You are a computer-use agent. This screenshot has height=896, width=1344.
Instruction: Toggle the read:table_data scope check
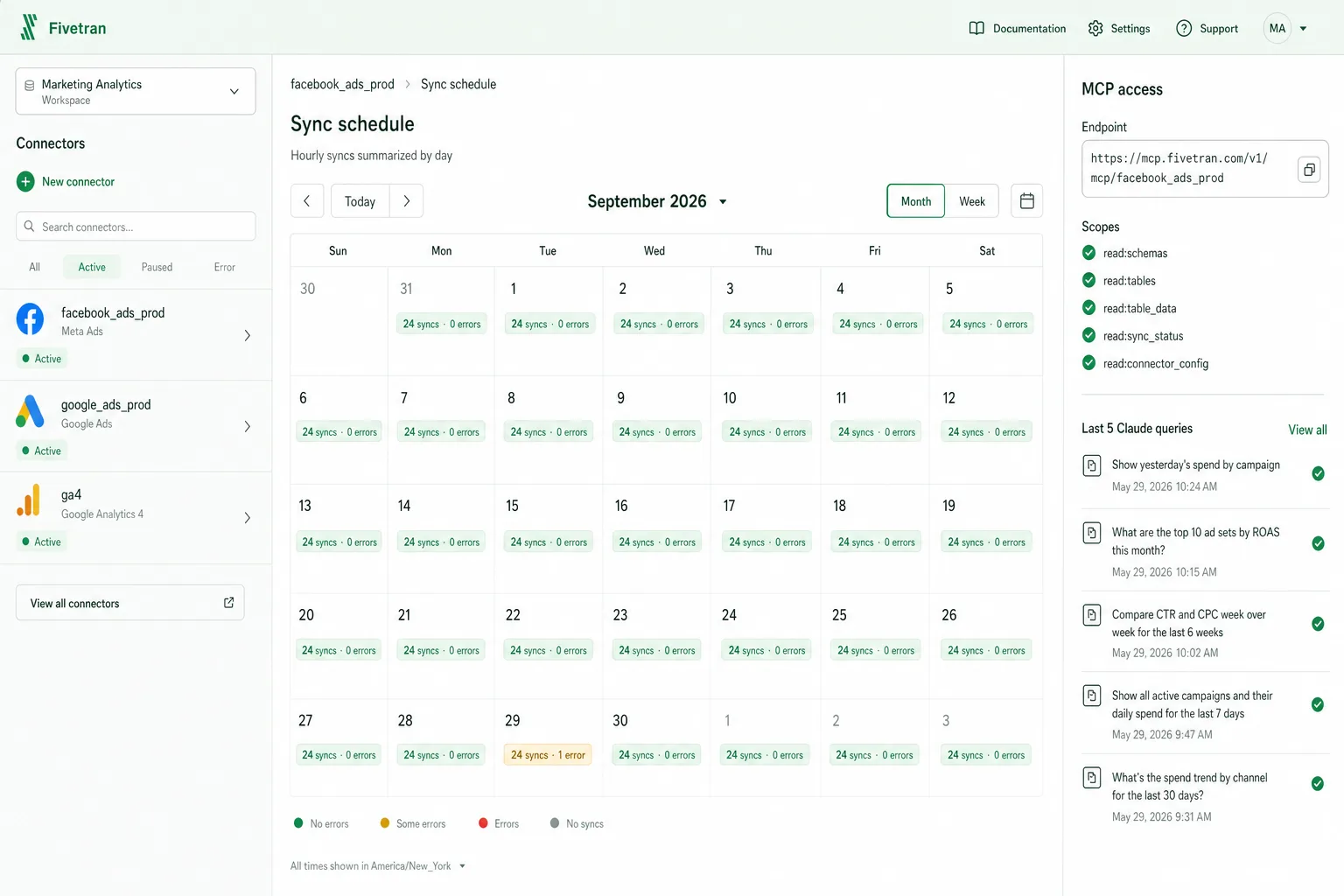point(1088,308)
